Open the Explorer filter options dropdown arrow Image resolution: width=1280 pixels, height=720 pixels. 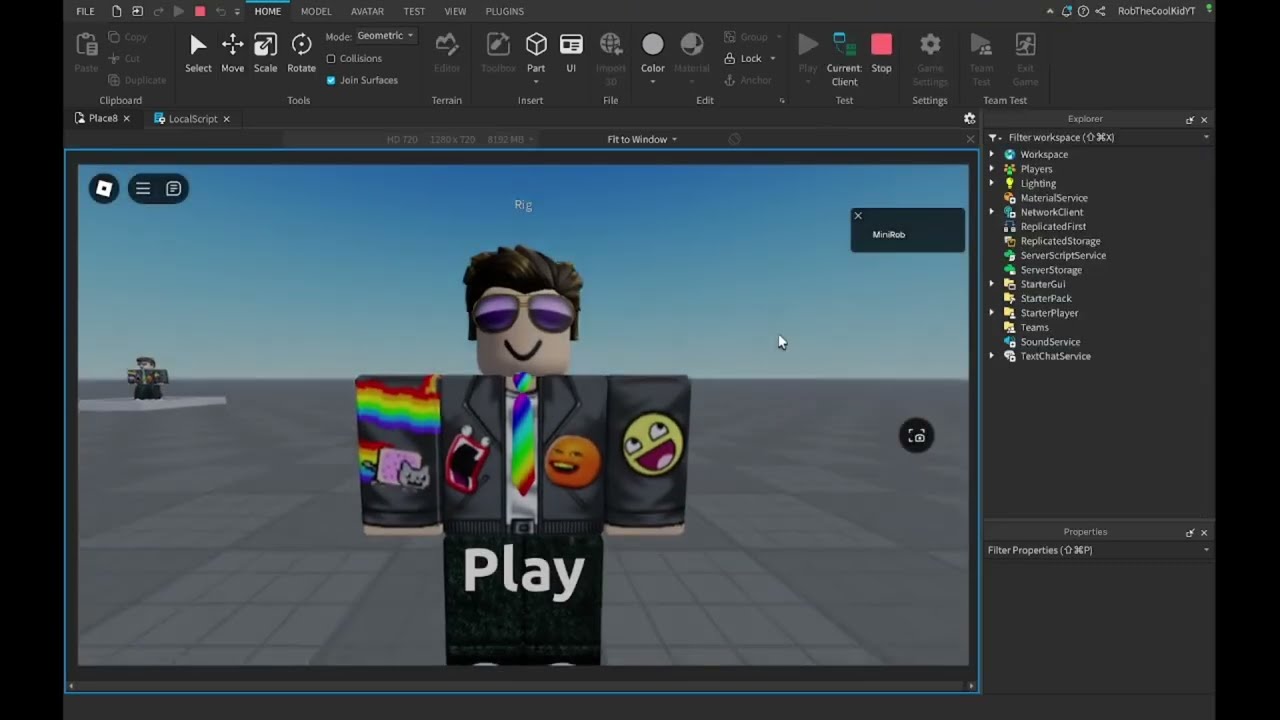click(1206, 137)
